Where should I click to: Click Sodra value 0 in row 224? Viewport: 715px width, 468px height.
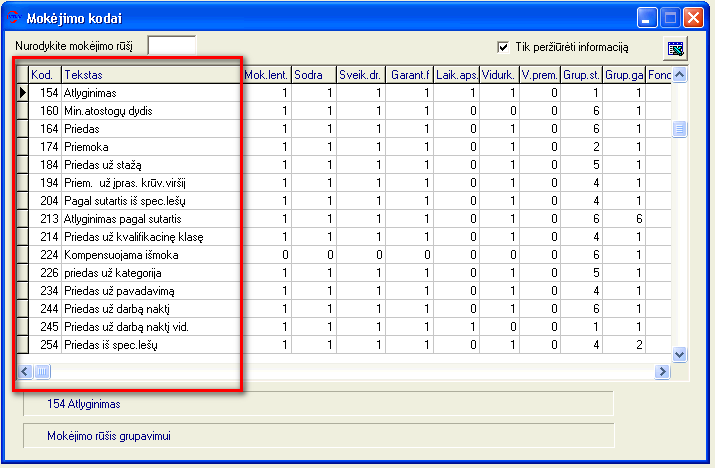pos(314,255)
